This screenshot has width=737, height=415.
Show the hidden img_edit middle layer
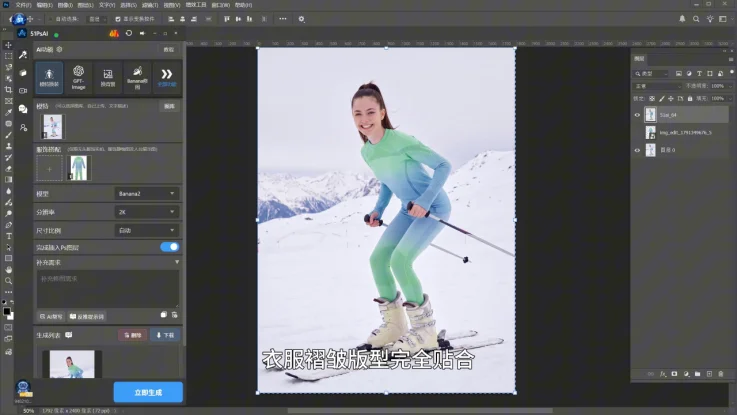click(x=637, y=133)
